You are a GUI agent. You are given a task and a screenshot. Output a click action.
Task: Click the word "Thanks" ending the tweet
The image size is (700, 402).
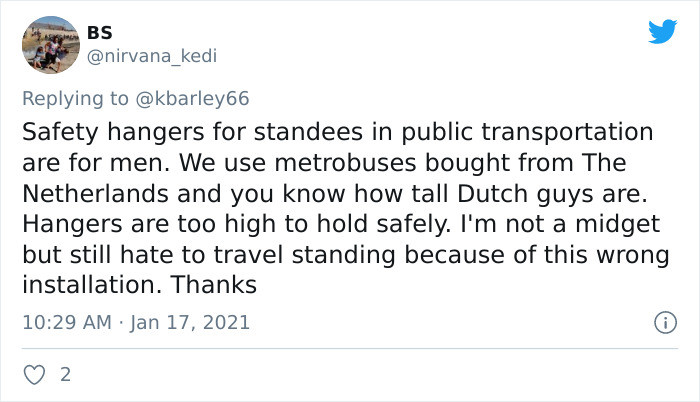[x=214, y=283]
